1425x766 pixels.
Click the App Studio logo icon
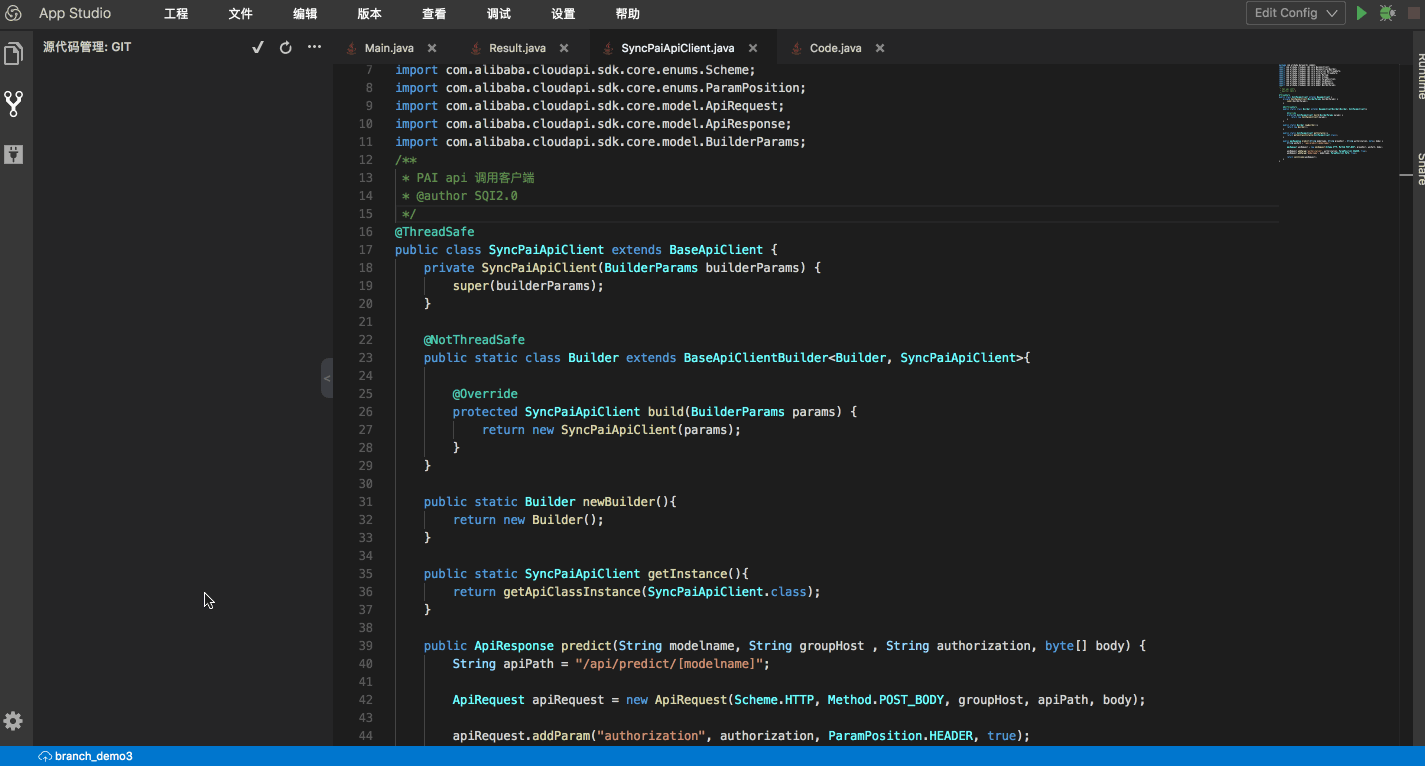pos(14,13)
